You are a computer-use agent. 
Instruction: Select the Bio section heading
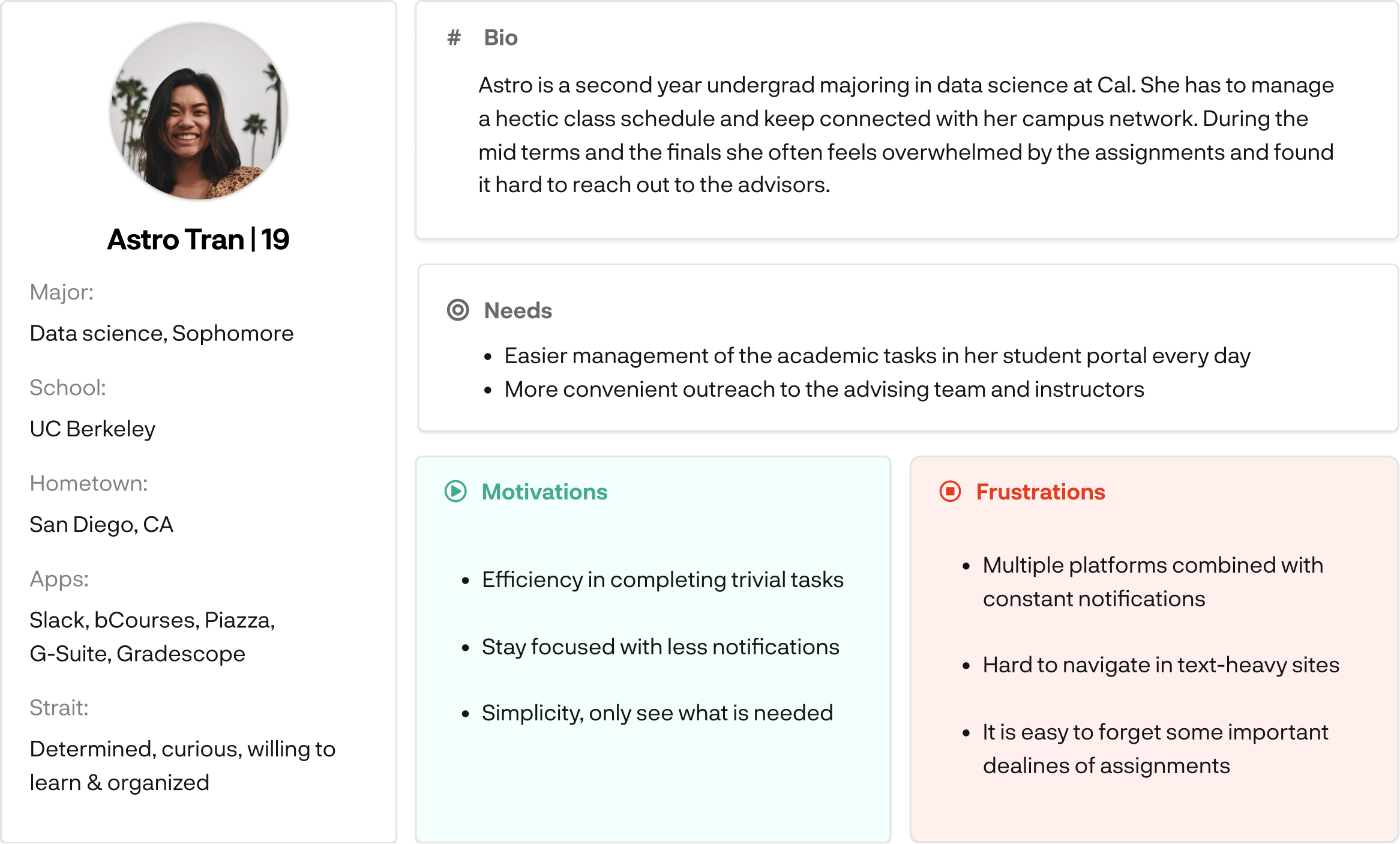click(500, 38)
